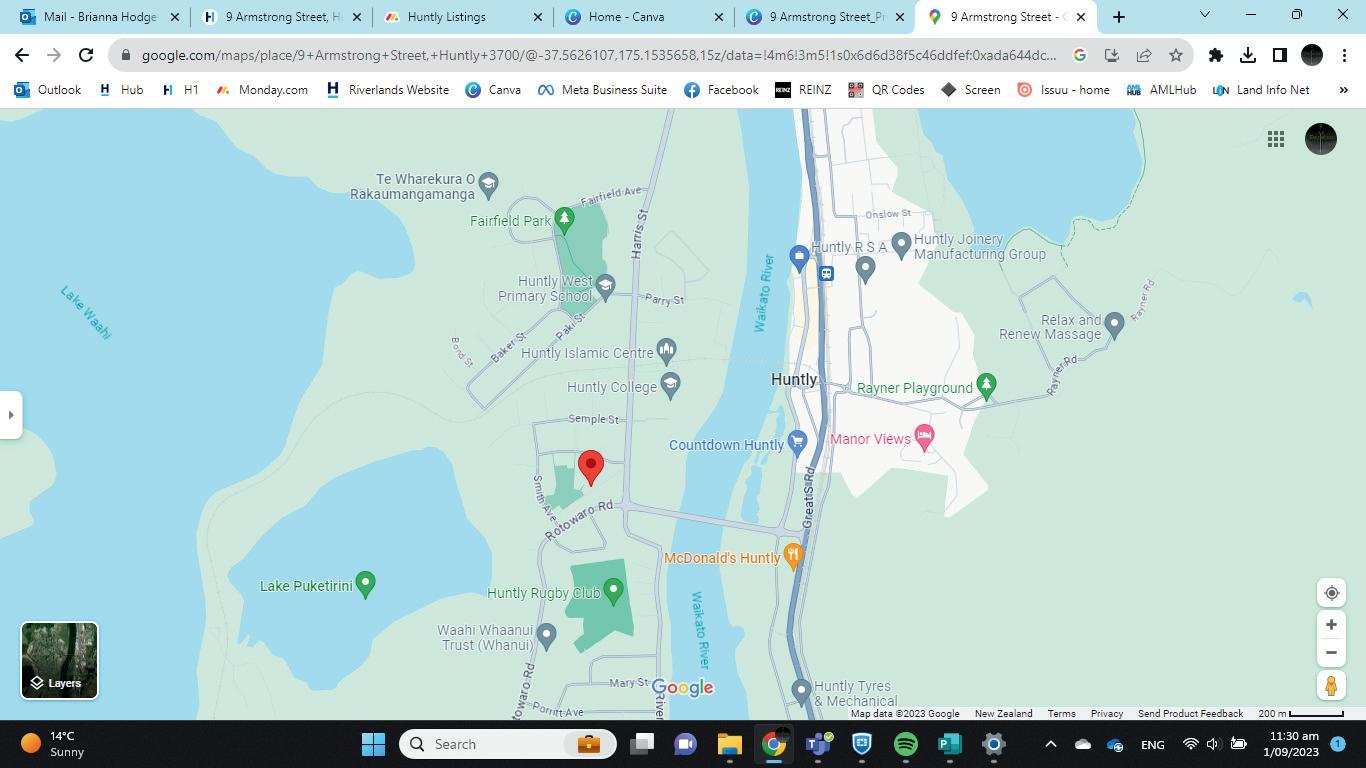
Task: Open the Google account avatar on the map
Action: click(1321, 139)
